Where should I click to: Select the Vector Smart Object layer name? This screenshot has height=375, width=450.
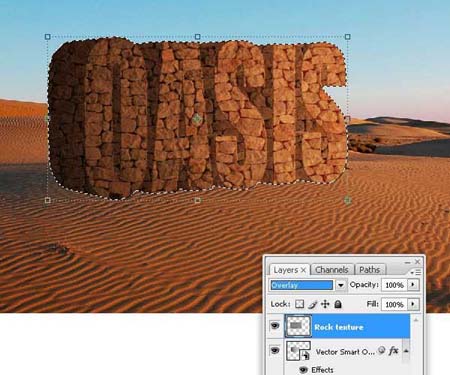[345, 352]
